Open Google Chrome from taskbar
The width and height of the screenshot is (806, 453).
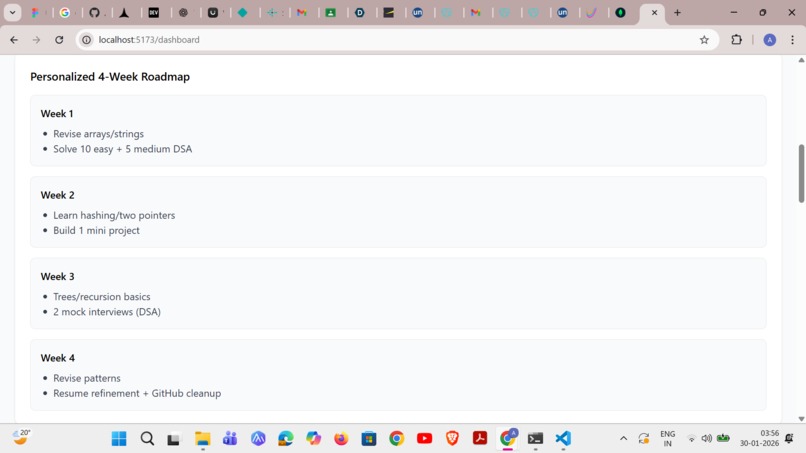coord(396,439)
